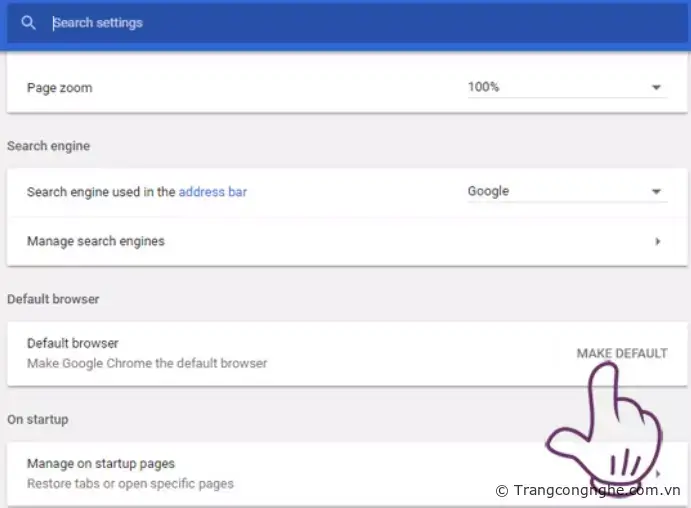Open the Page zoom 100% dropdown

(565, 87)
